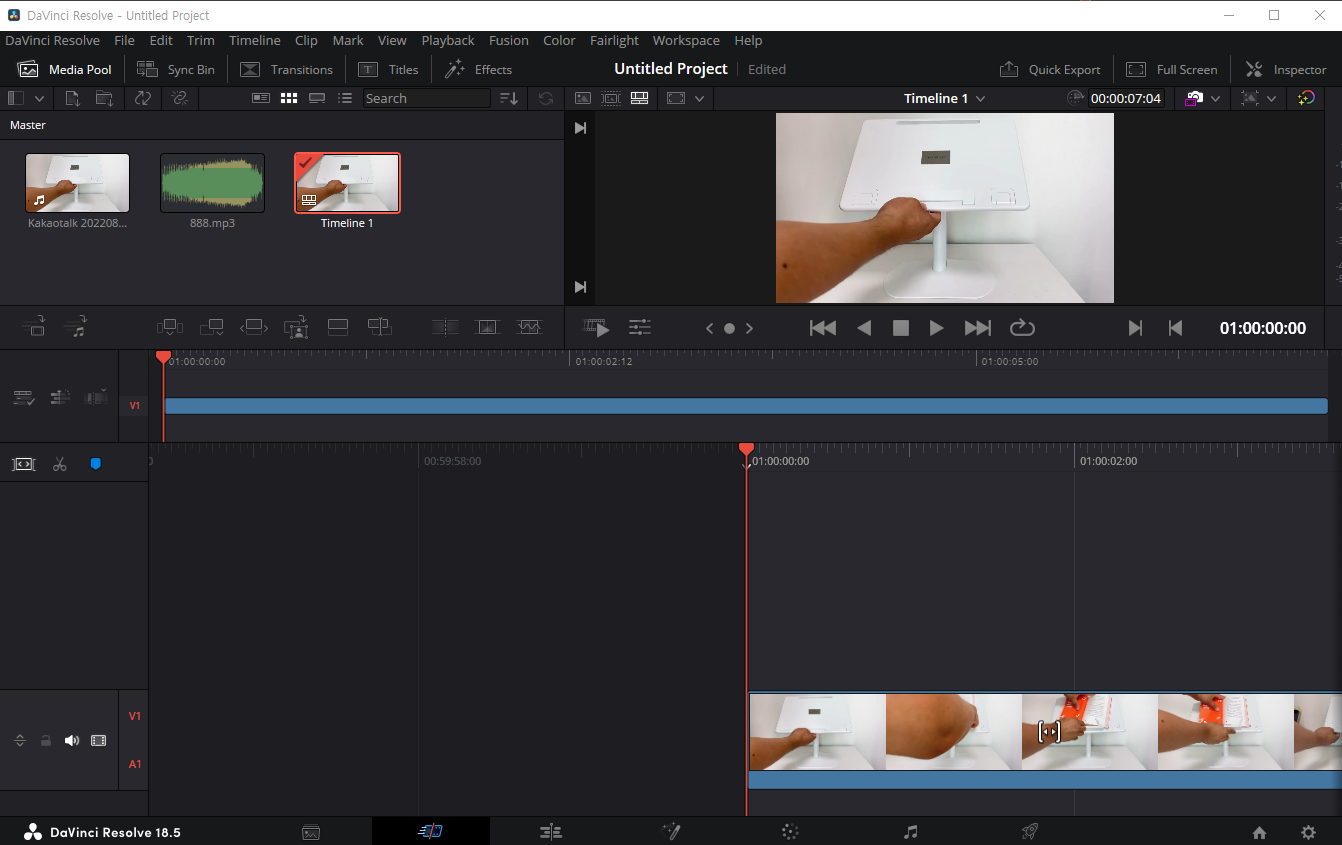Click the Close Up edit icon
The image size is (1342, 845).
[x=296, y=327]
